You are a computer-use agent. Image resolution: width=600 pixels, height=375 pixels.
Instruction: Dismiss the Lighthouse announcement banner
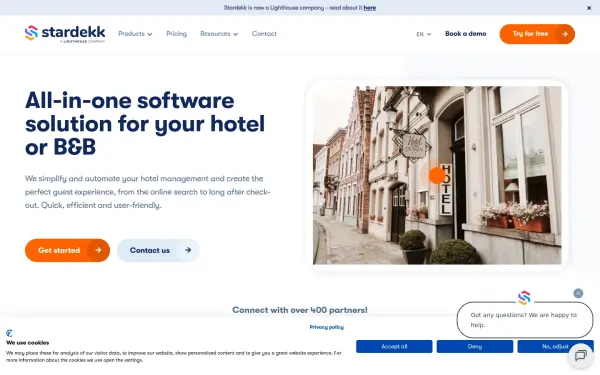[x=589, y=8]
